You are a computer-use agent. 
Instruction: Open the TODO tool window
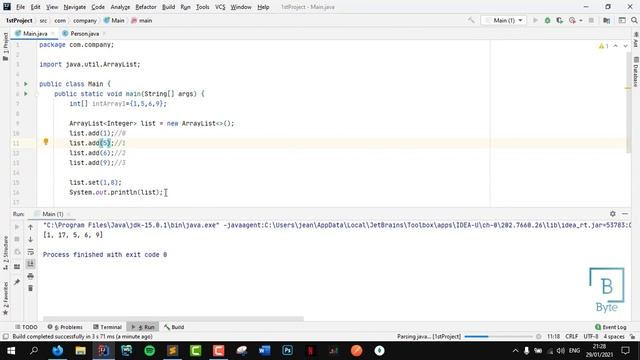coord(27,327)
